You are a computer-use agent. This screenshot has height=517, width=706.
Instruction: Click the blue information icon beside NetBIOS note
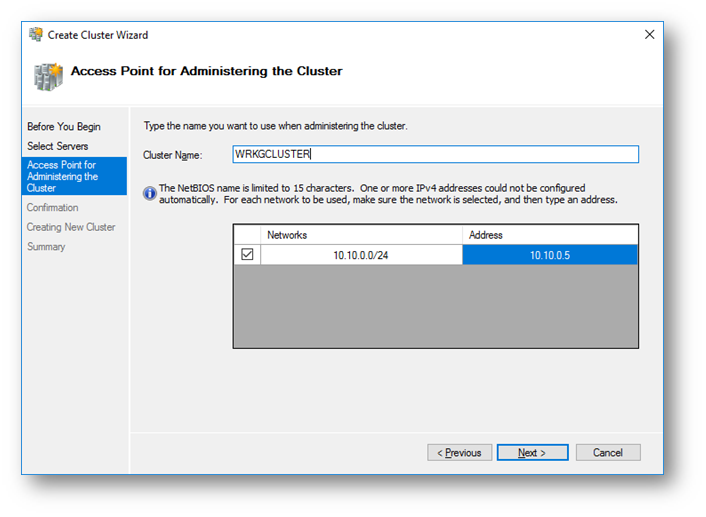(150, 193)
